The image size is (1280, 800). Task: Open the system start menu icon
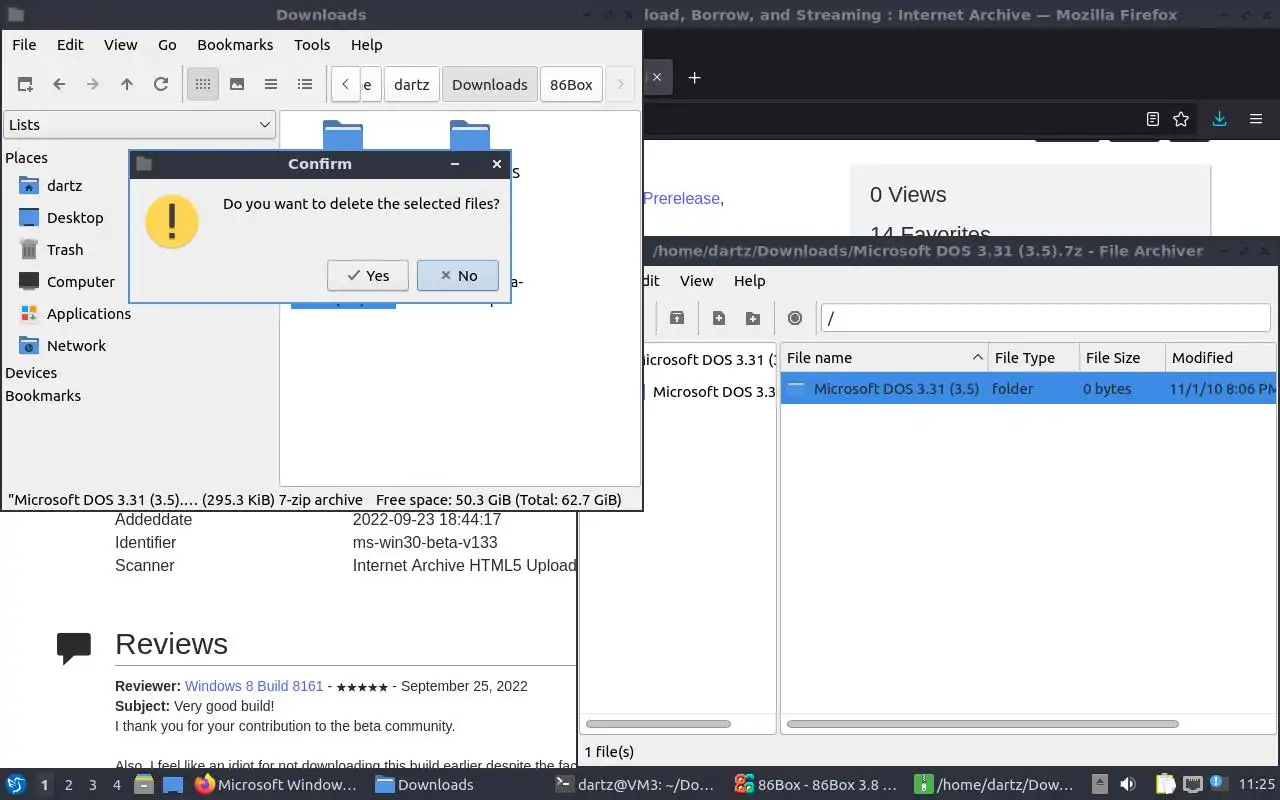pos(15,785)
